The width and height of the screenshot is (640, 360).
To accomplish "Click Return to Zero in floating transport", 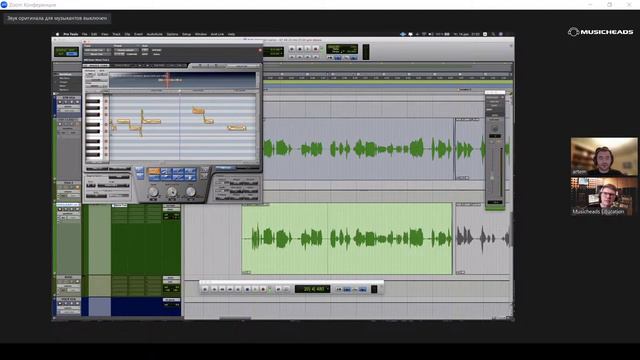I will [x=214, y=289].
